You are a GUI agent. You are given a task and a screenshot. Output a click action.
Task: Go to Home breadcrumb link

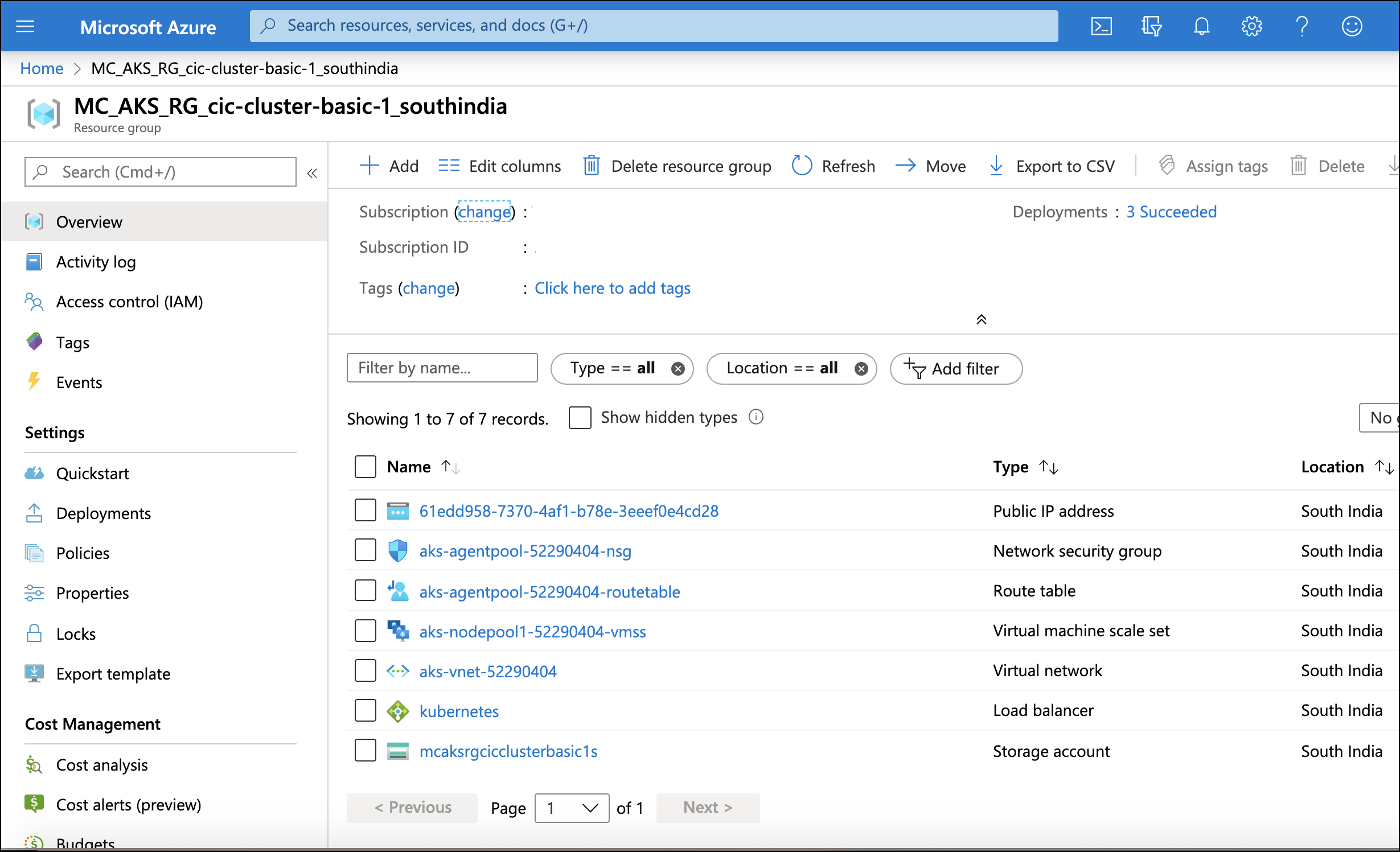click(42, 68)
